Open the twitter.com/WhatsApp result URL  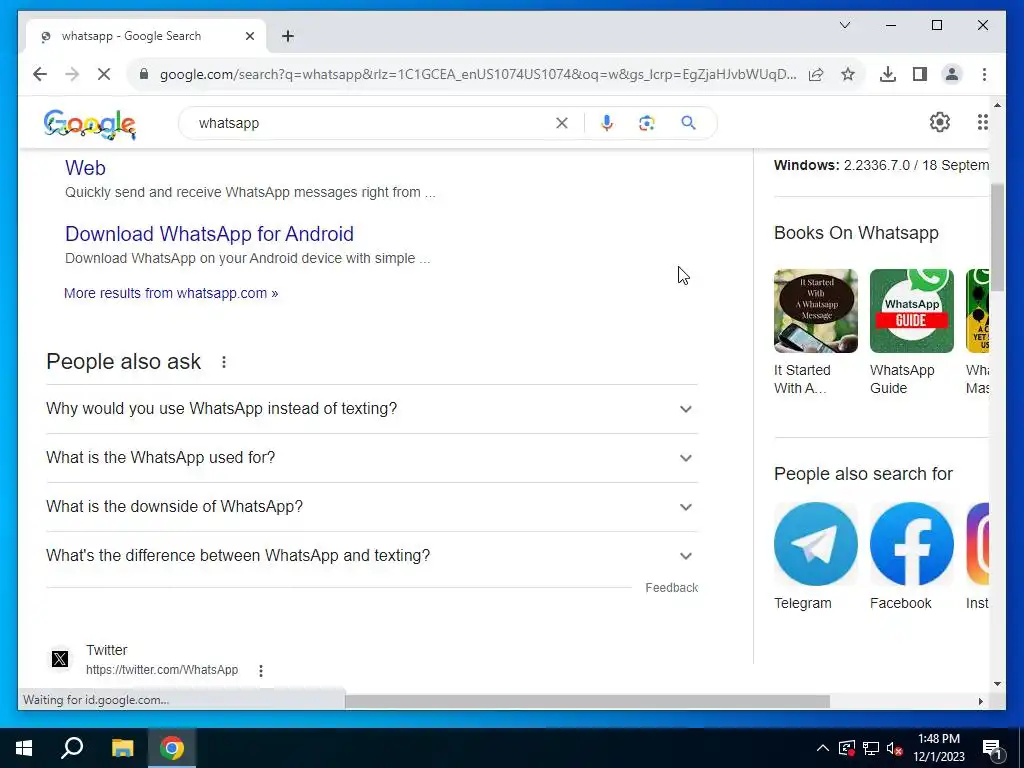click(162, 670)
